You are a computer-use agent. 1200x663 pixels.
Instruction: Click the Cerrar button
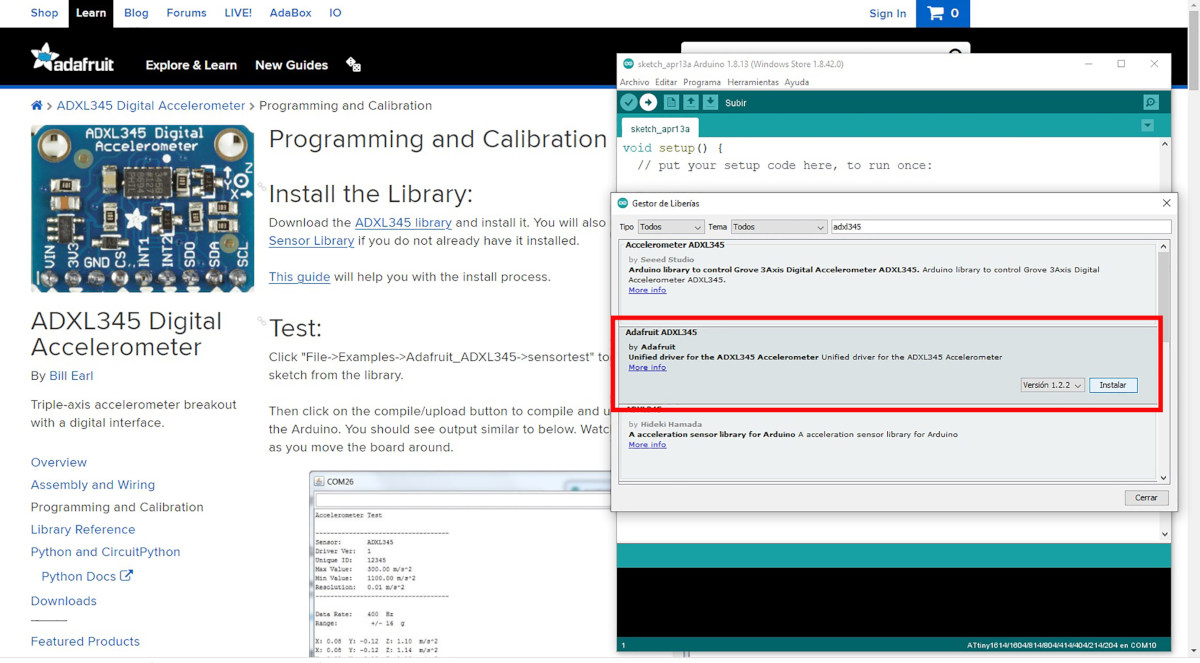point(1146,497)
